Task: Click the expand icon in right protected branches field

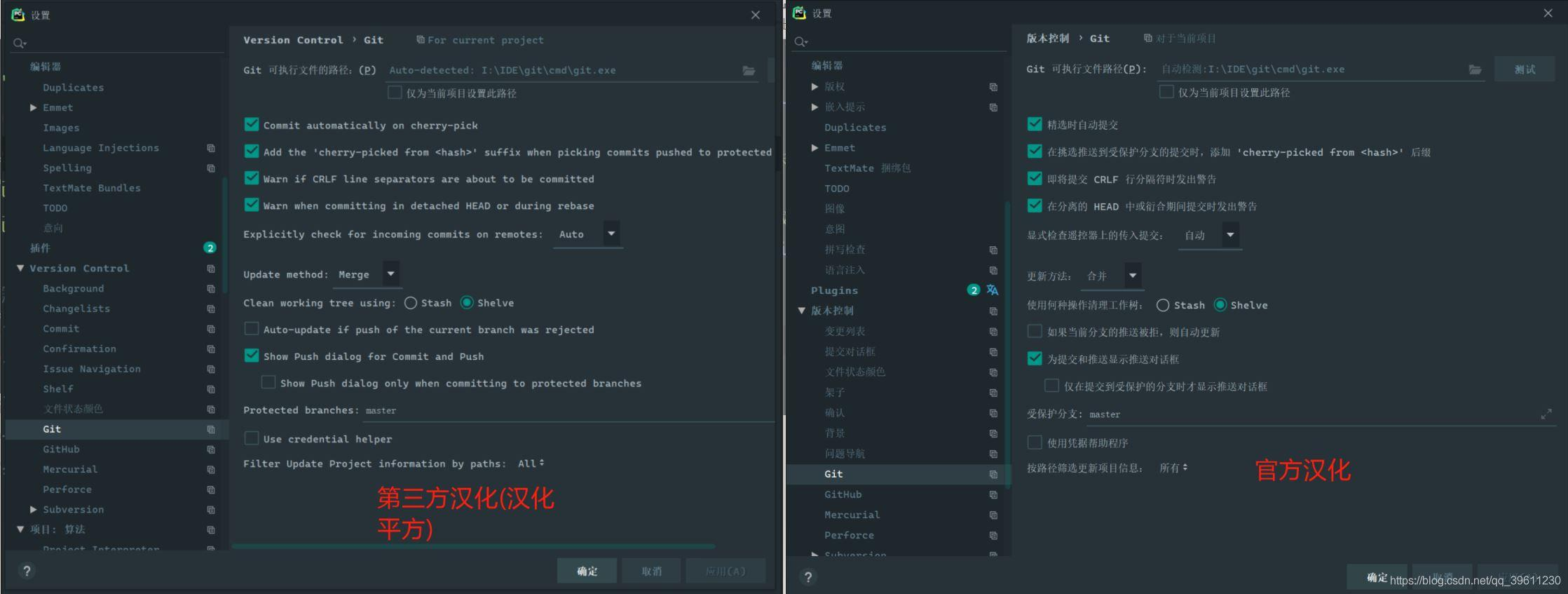Action: [1546, 414]
